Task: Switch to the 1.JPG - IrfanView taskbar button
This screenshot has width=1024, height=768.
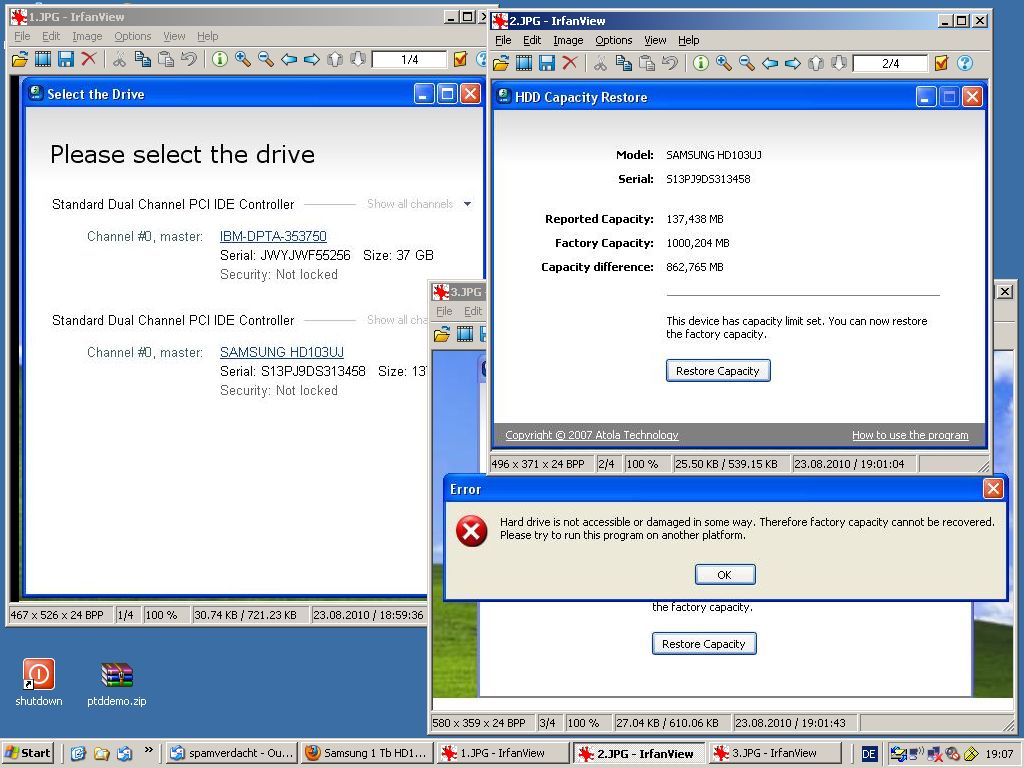Action: click(x=503, y=753)
